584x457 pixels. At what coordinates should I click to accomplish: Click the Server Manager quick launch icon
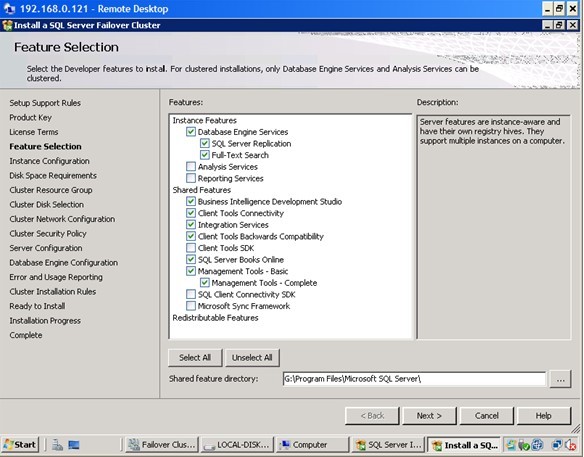point(57,445)
